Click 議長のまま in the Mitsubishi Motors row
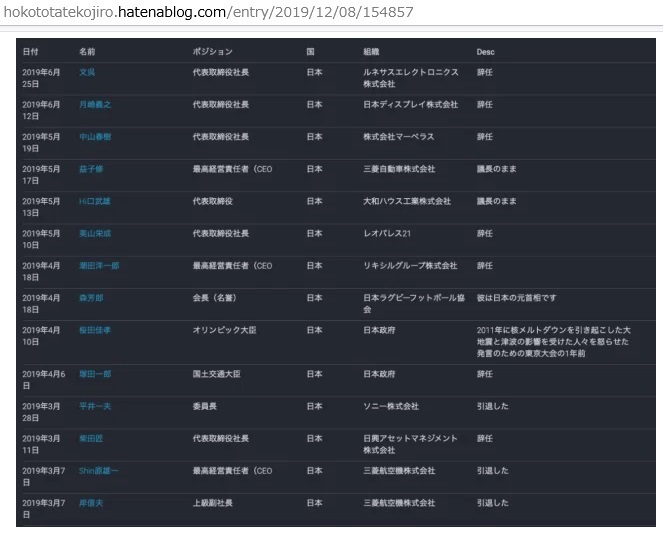The height and width of the screenshot is (534, 663). 497,169
